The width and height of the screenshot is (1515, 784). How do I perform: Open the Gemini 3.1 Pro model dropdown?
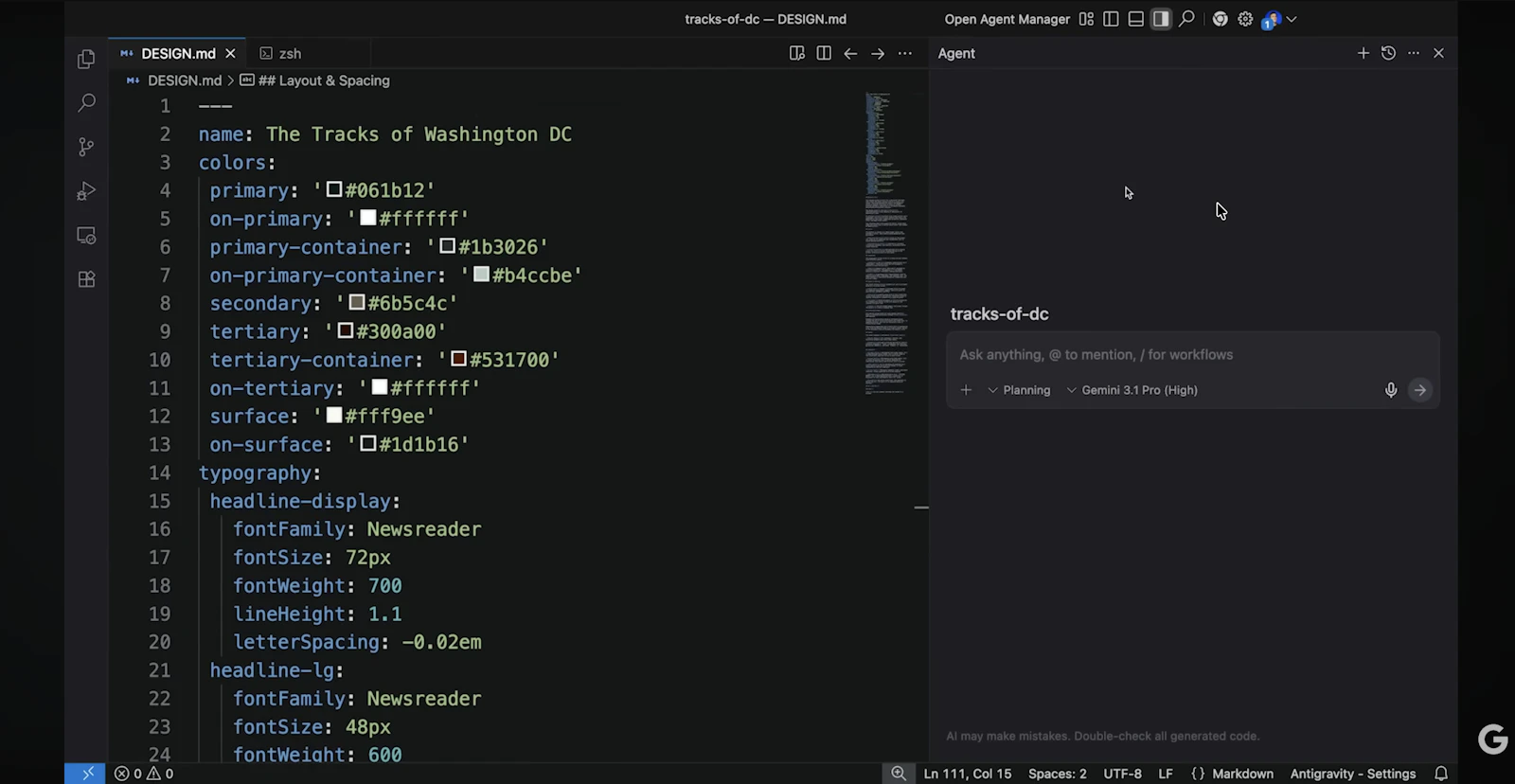[1132, 390]
